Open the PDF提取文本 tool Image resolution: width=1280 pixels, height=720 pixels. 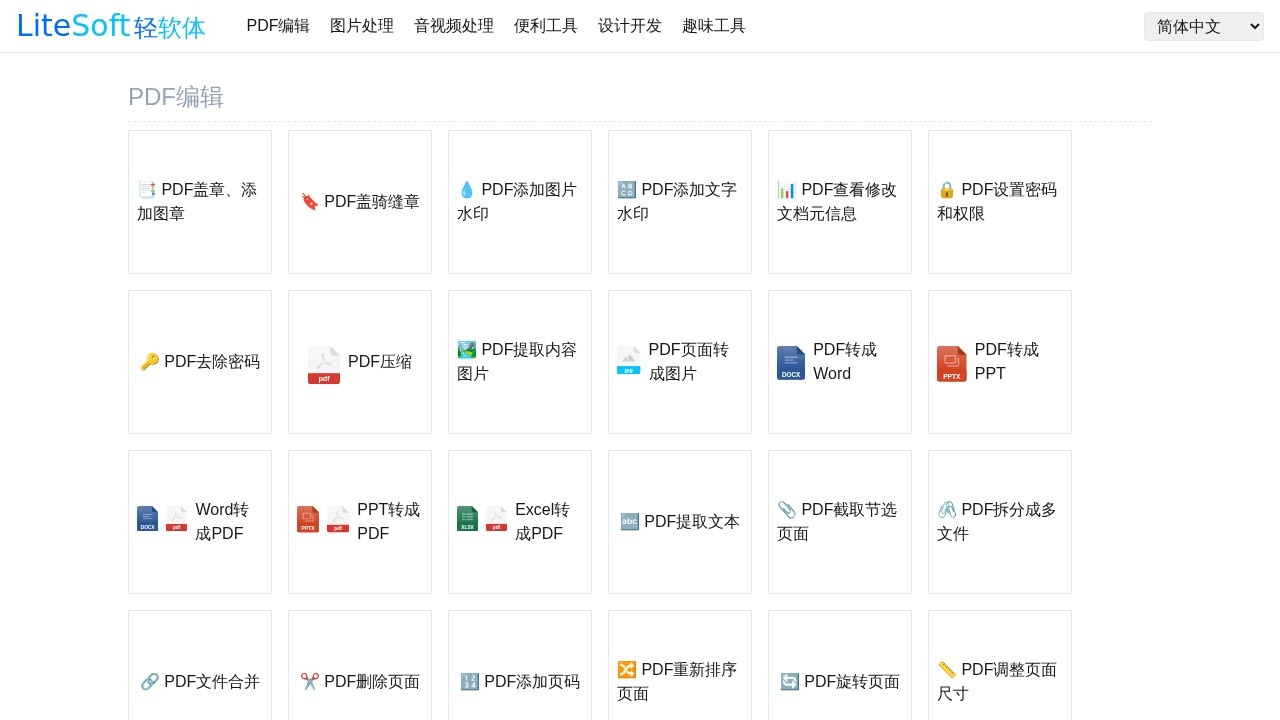[x=679, y=521]
